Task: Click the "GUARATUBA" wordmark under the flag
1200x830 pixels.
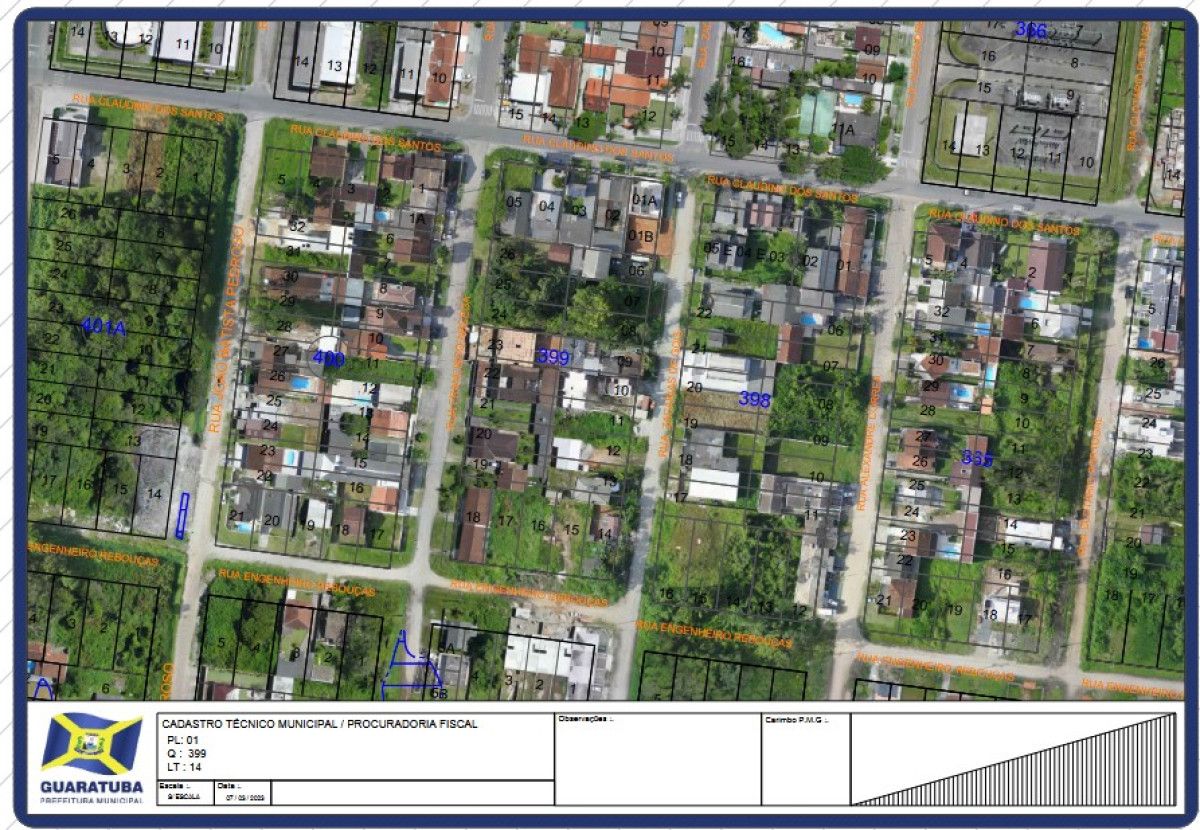Action: (x=91, y=787)
